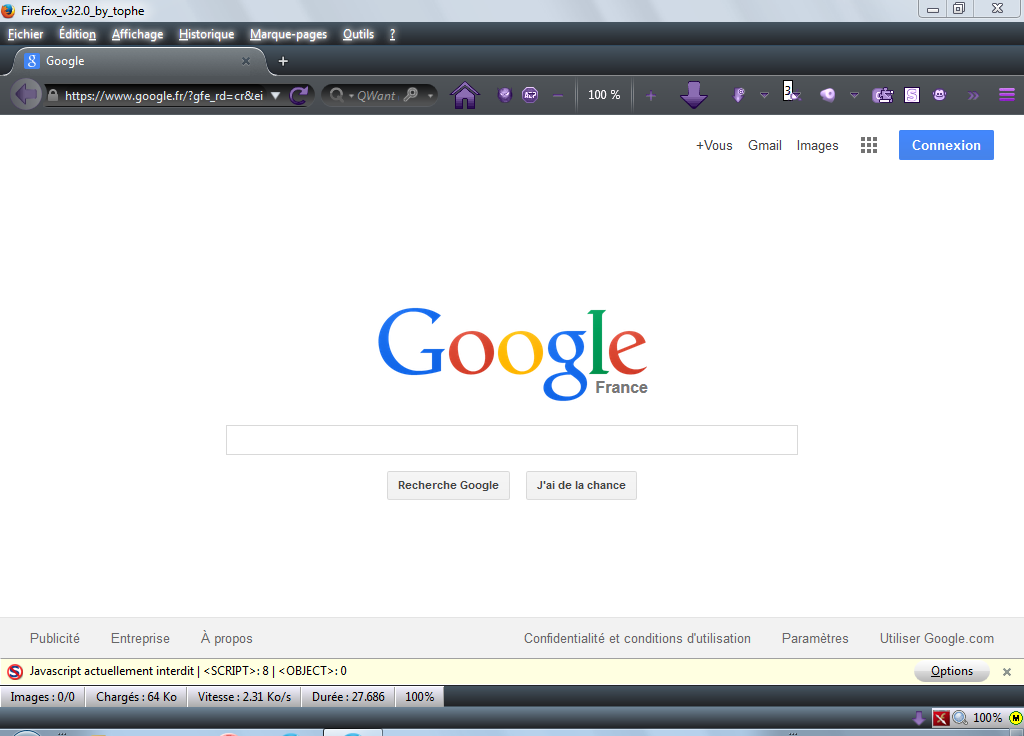Open the +Vous link

click(714, 146)
